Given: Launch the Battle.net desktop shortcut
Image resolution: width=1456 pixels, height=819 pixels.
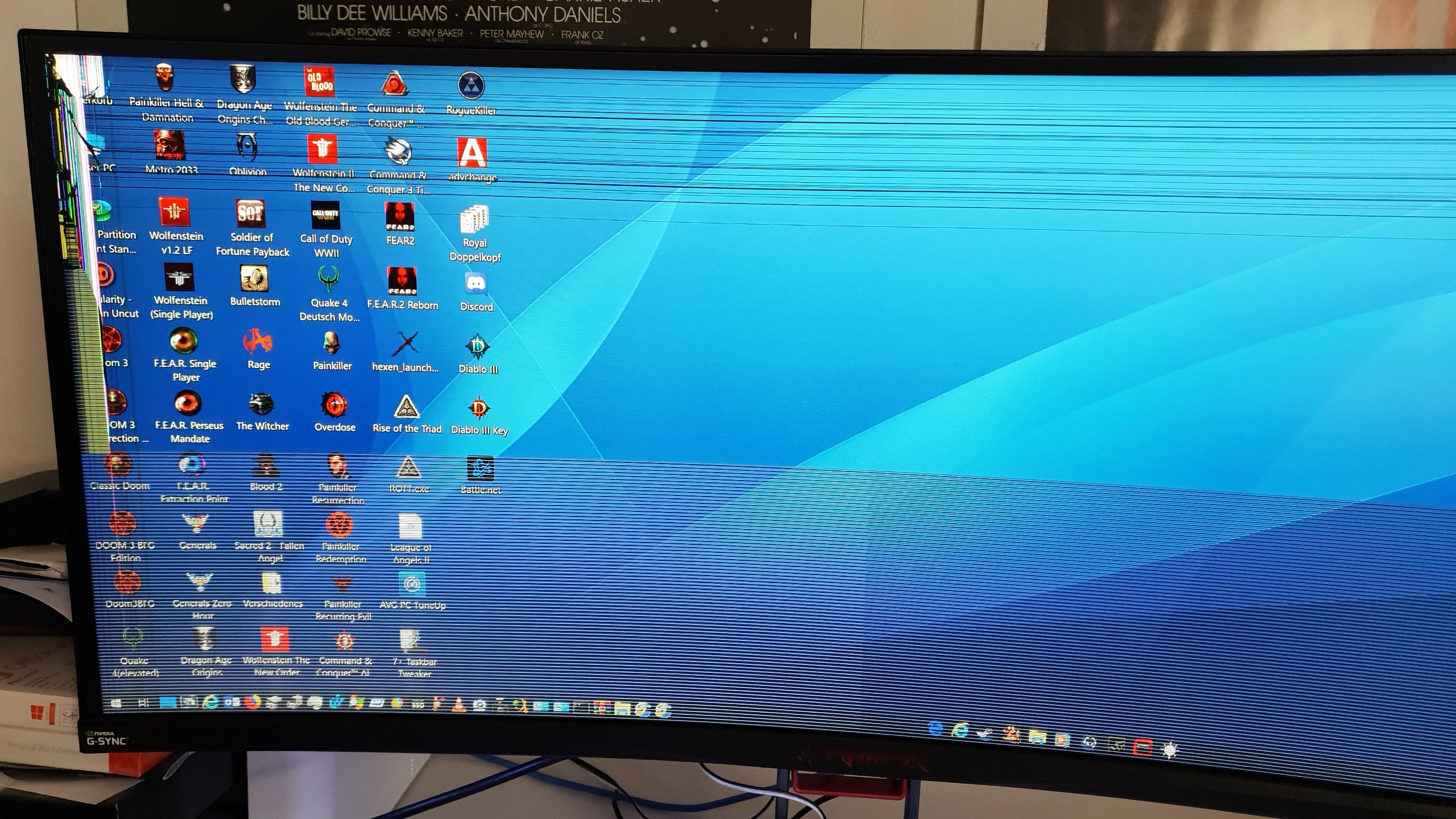Looking at the screenshot, I should 481,469.
